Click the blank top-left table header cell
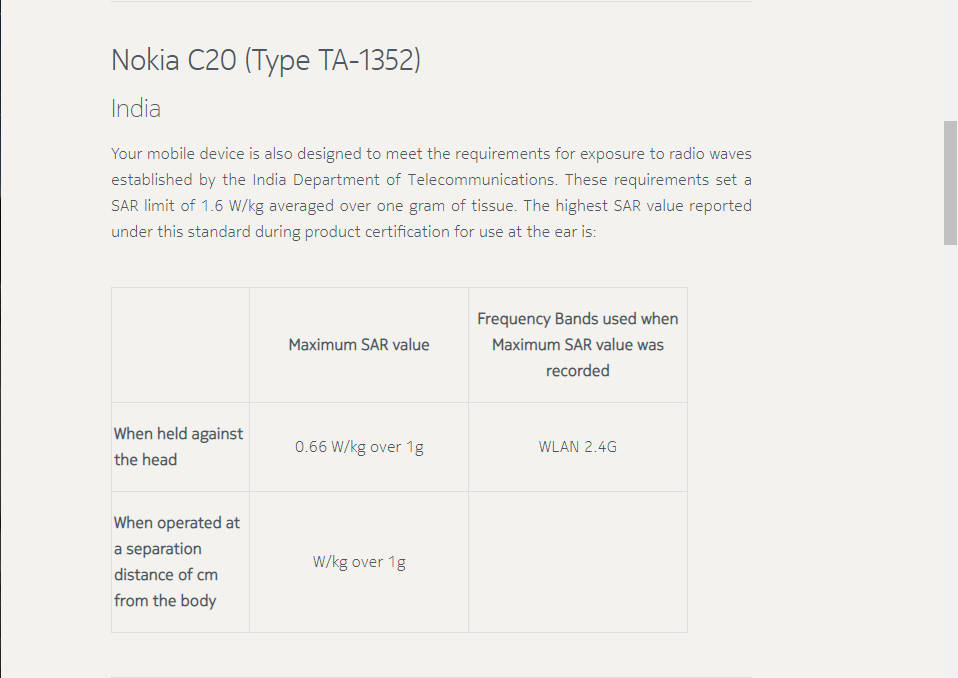958x678 pixels. (x=180, y=345)
